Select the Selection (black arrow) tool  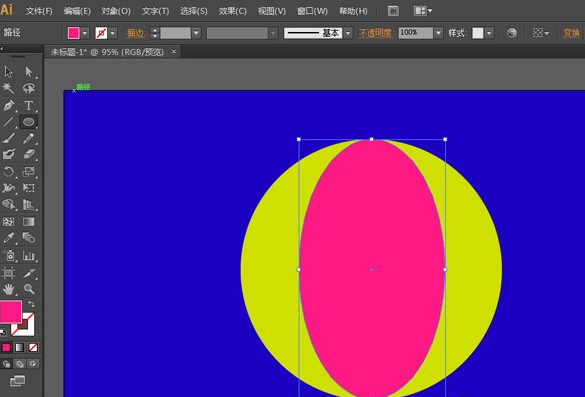pos(9,71)
